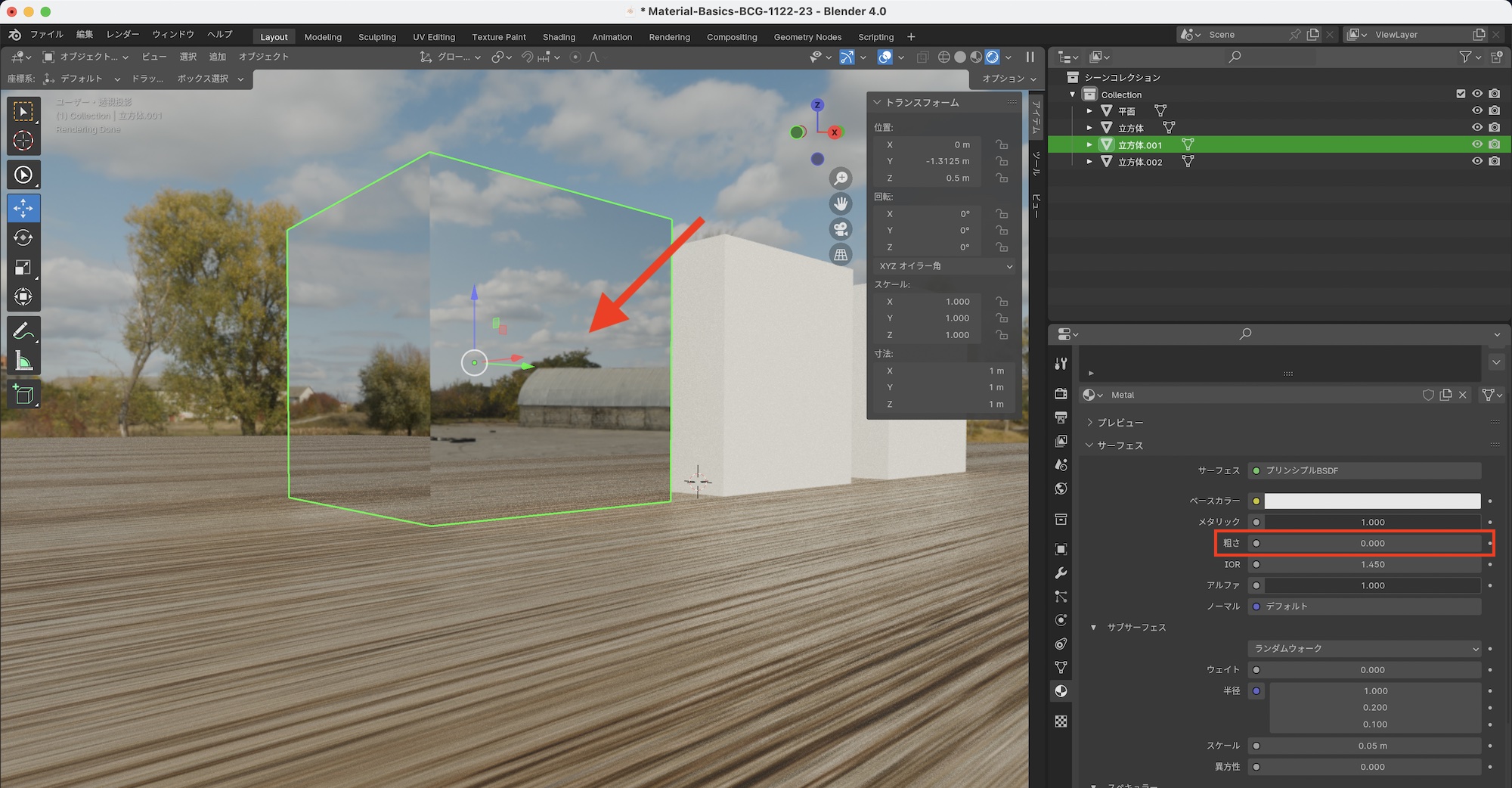This screenshot has height=788, width=1512.
Task: Open the レンダー menu
Action: pos(122,35)
